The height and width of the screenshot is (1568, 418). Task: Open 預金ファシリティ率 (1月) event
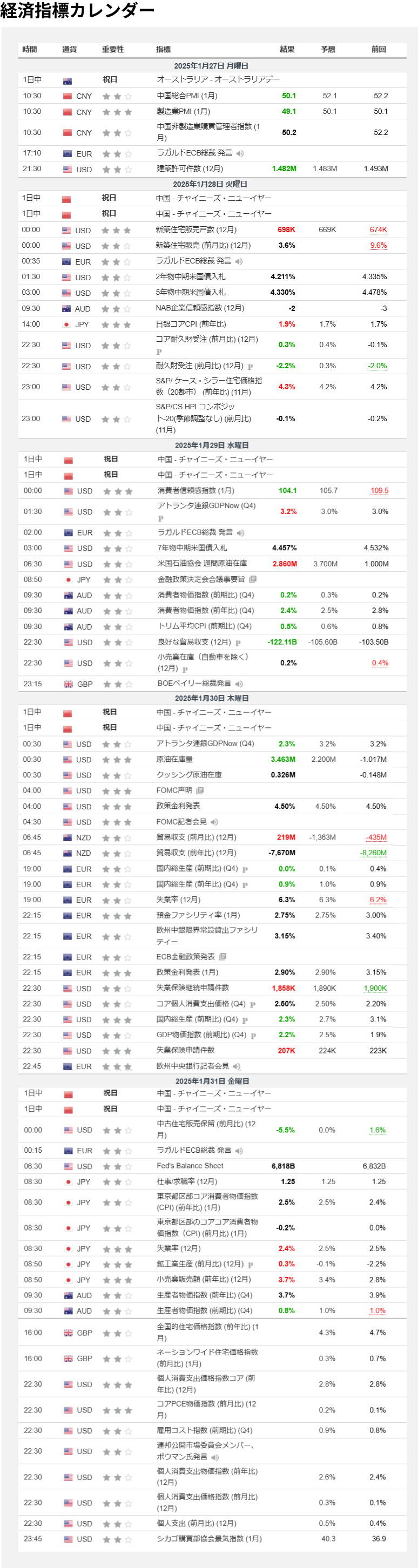pyautogui.click(x=198, y=916)
